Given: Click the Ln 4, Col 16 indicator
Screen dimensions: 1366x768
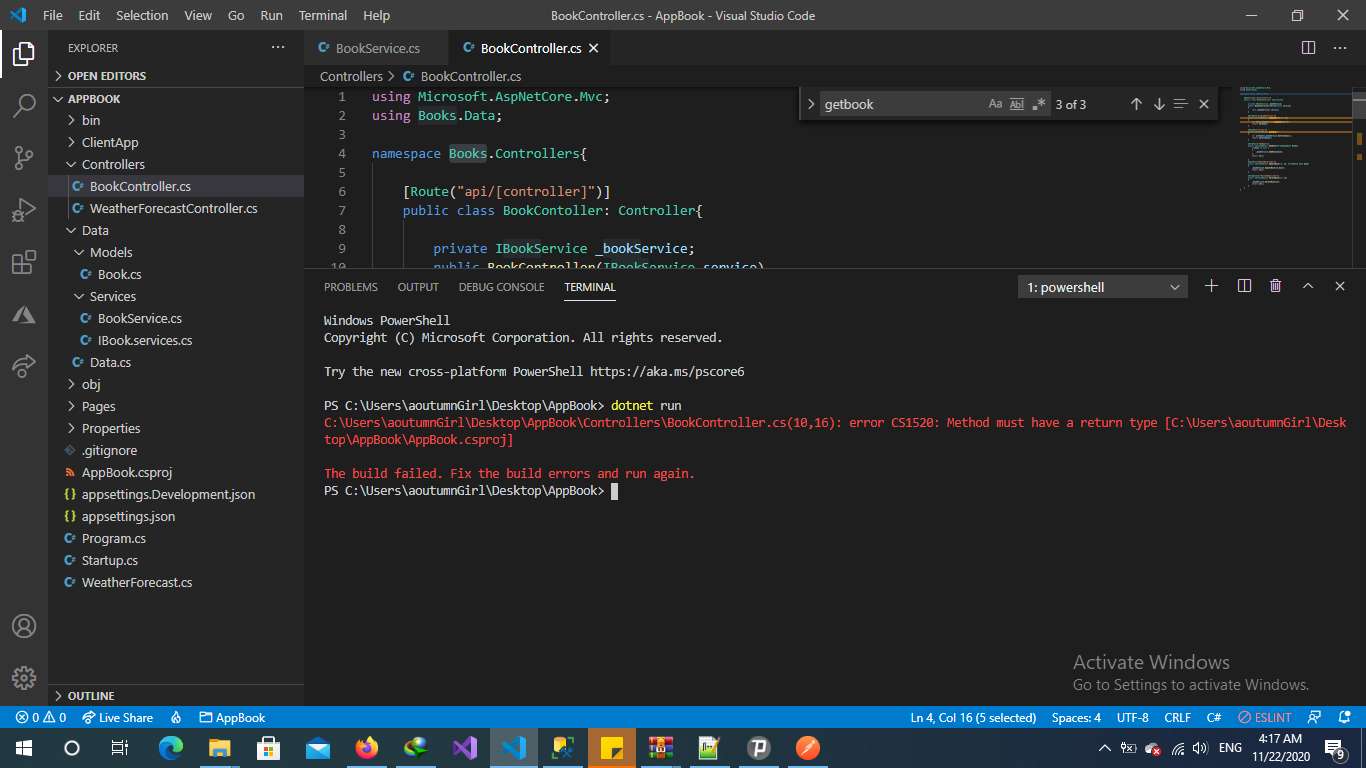Looking at the screenshot, I should point(971,717).
